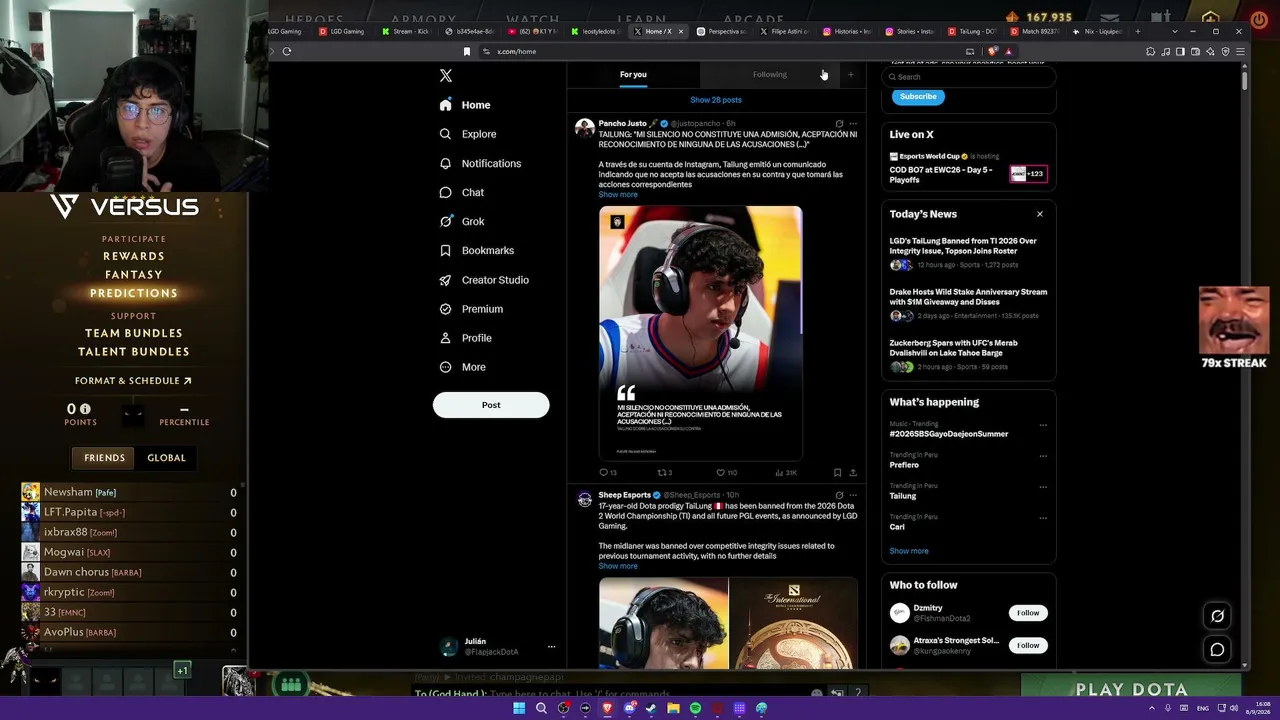
Task: Open account menu for Julián
Action: [x=551, y=646]
